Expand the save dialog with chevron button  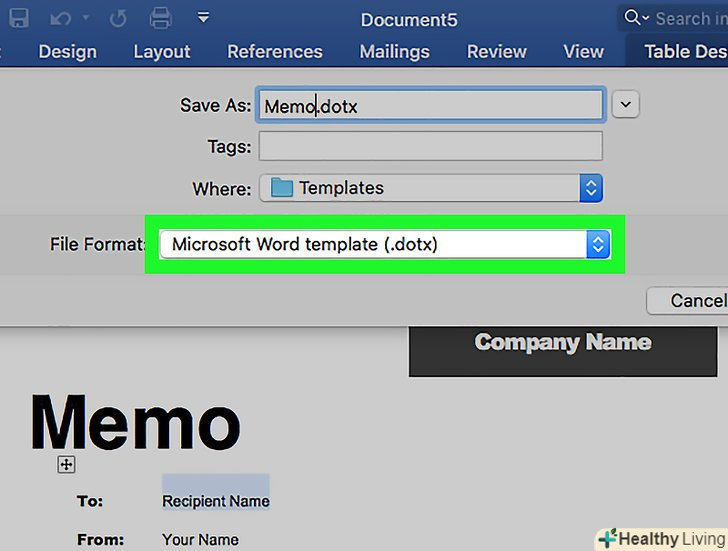[x=625, y=104]
